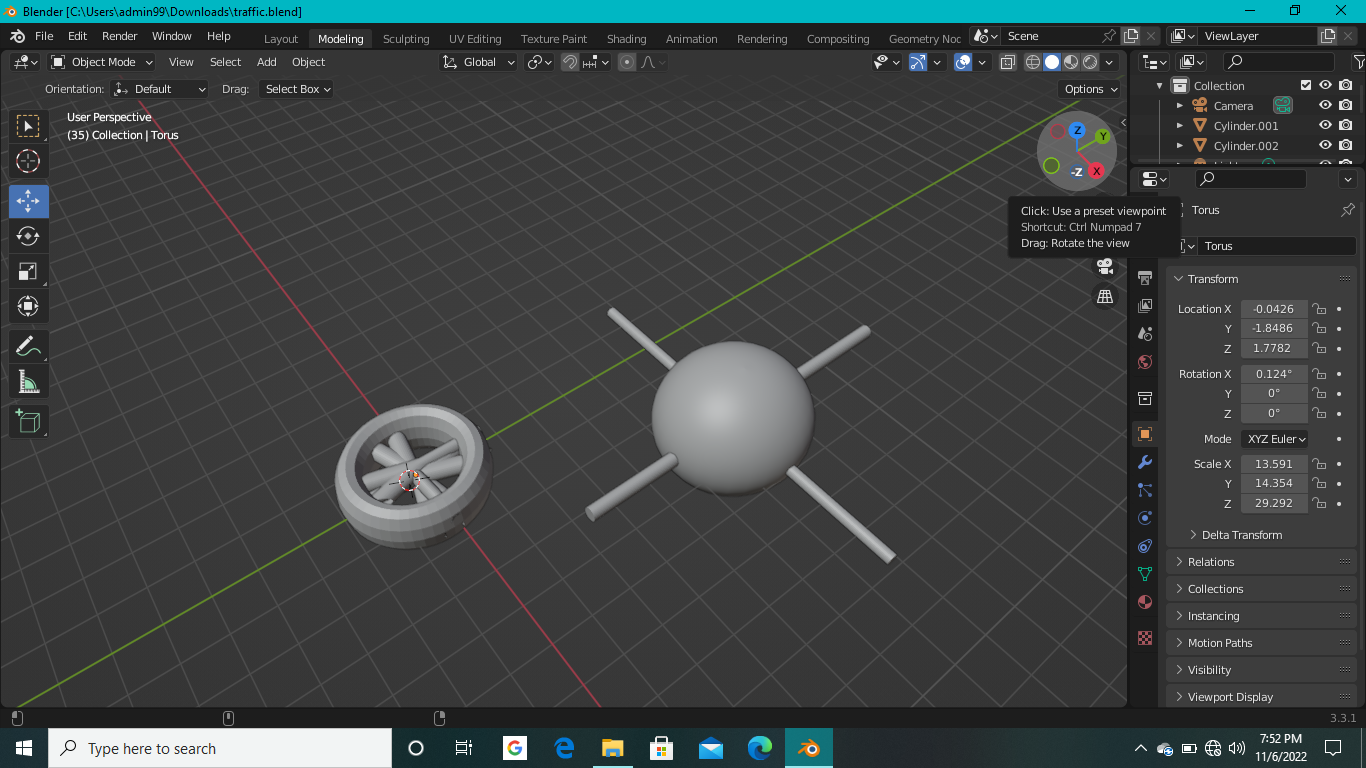Open the Physics properties tab
The height and width of the screenshot is (768, 1366).
(x=1145, y=518)
